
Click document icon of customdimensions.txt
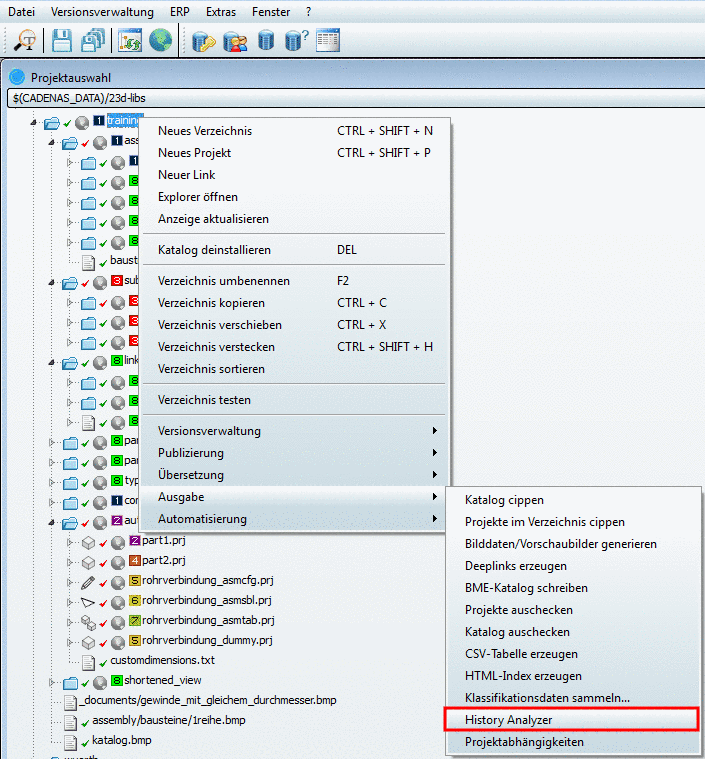coord(88,663)
